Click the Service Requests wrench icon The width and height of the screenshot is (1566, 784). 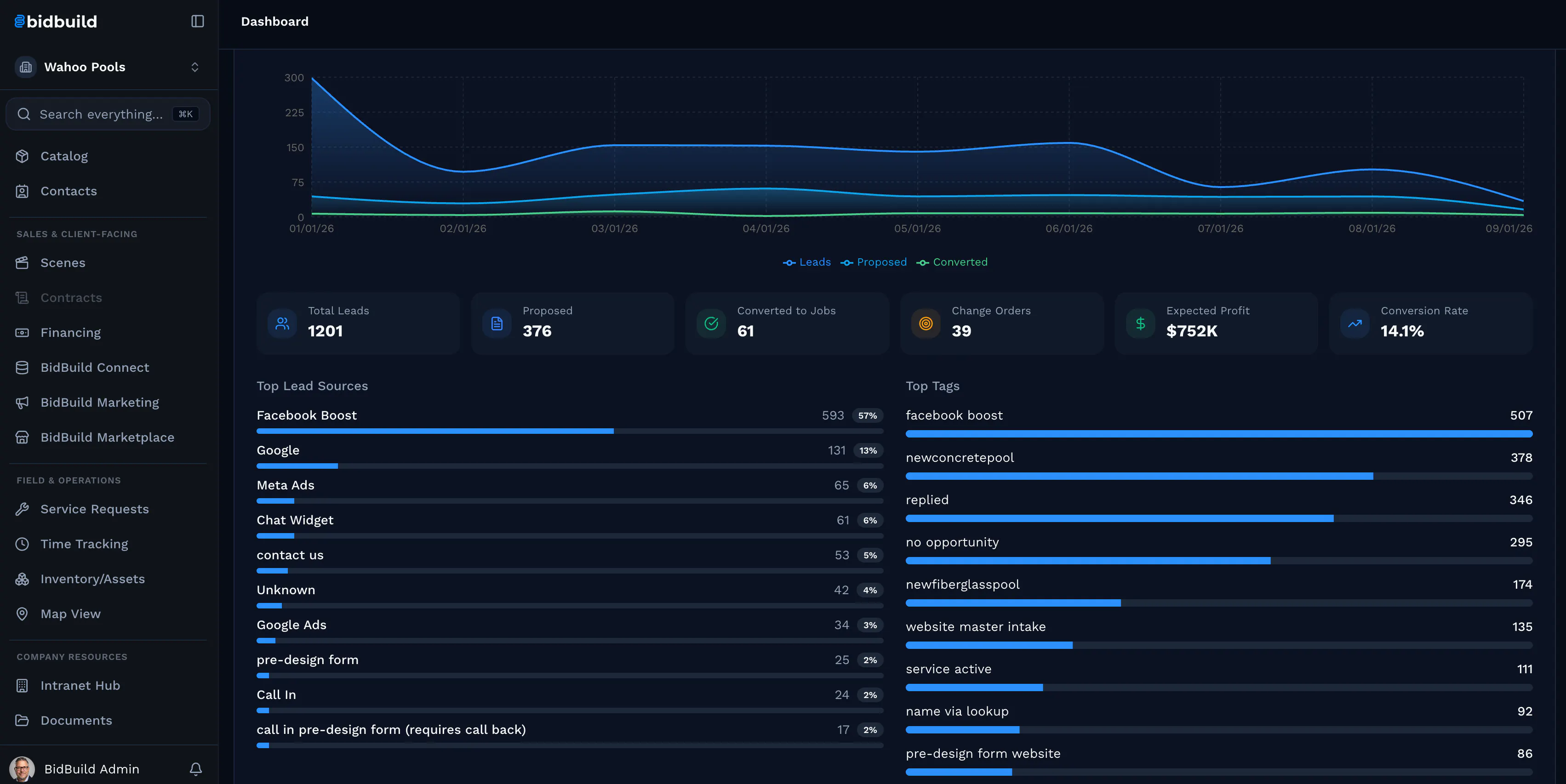23,509
